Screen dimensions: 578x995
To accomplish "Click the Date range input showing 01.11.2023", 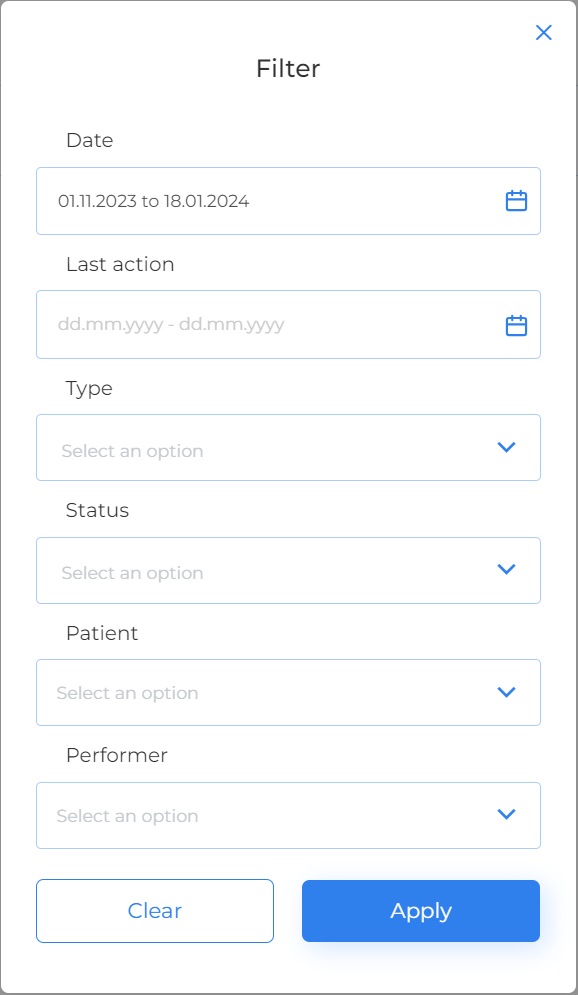I will coord(250,200).
